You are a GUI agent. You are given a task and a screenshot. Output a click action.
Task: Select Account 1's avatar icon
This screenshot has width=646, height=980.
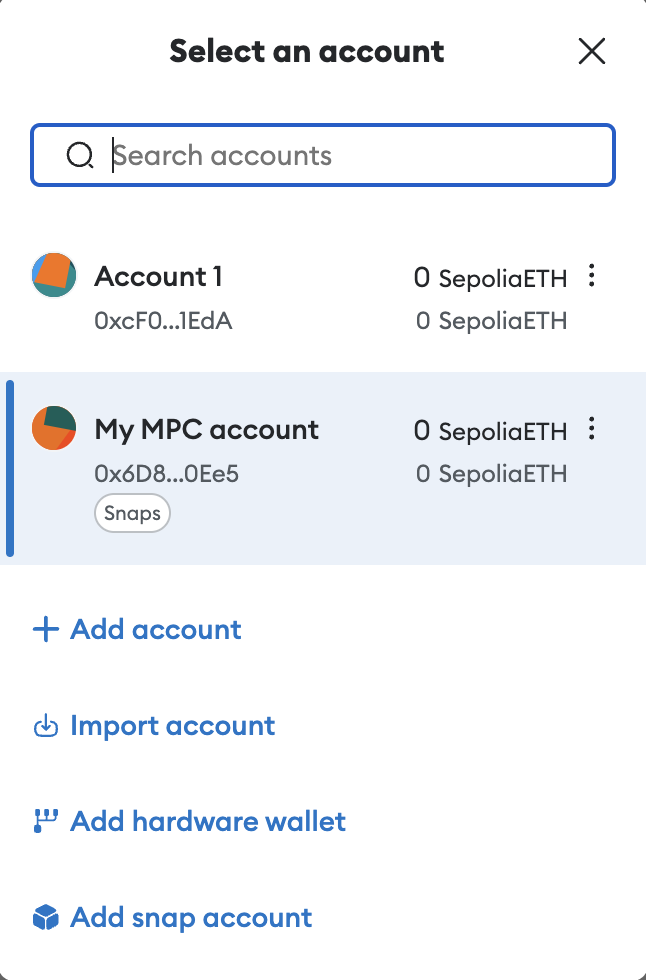(x=53, y=276)
